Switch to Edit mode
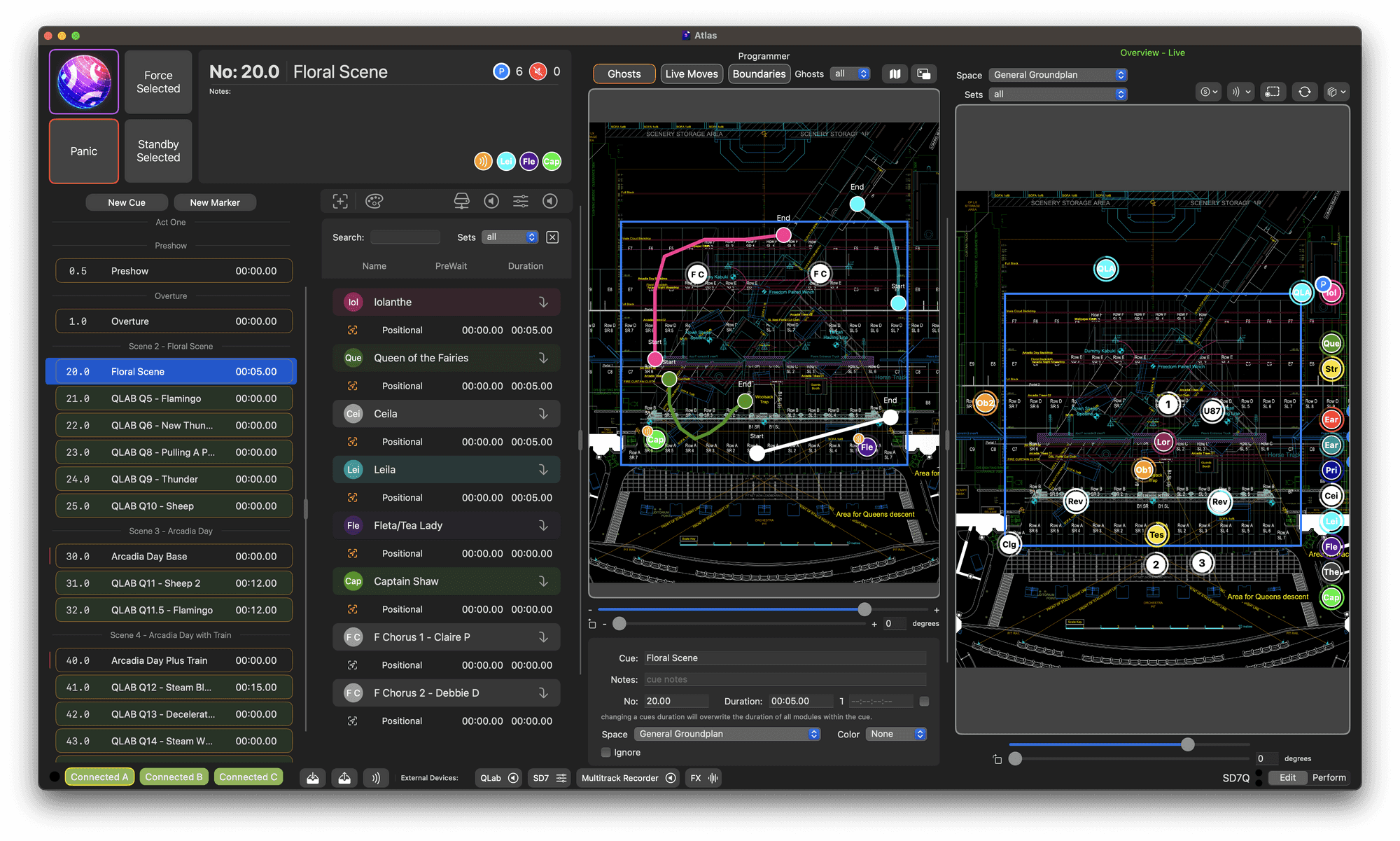This screenshot has width=1400, height=841. [x=1287, y=778]
